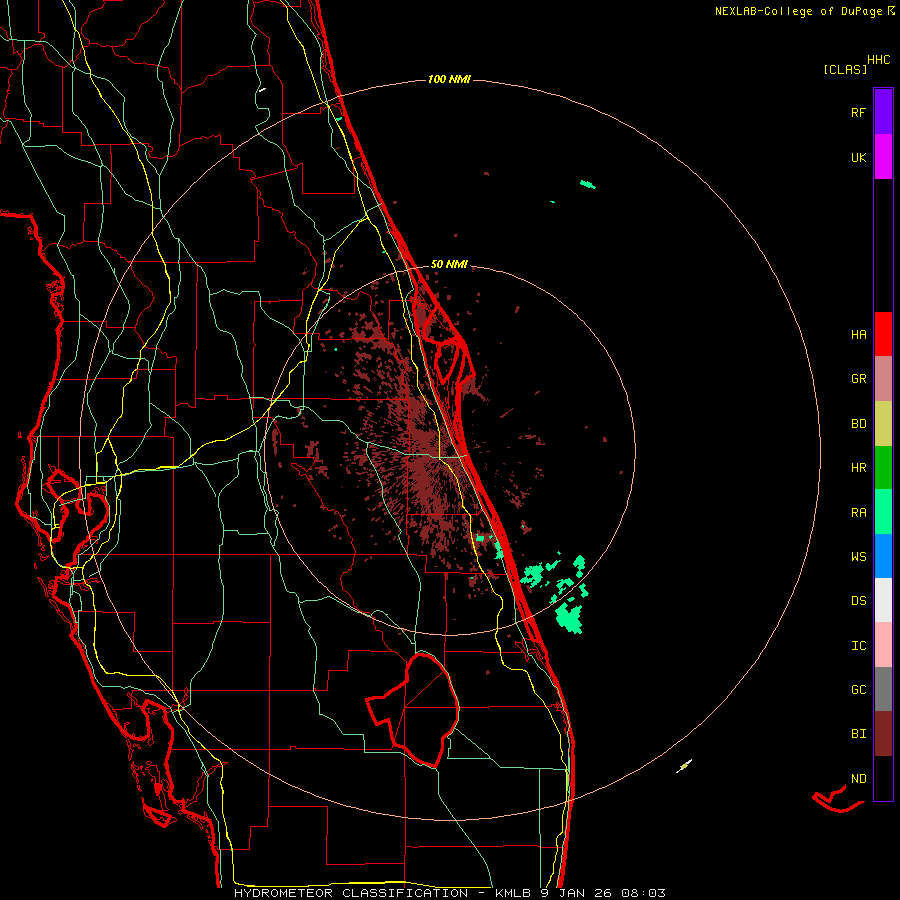Click the 'UK' legend label

coord(858,157)
